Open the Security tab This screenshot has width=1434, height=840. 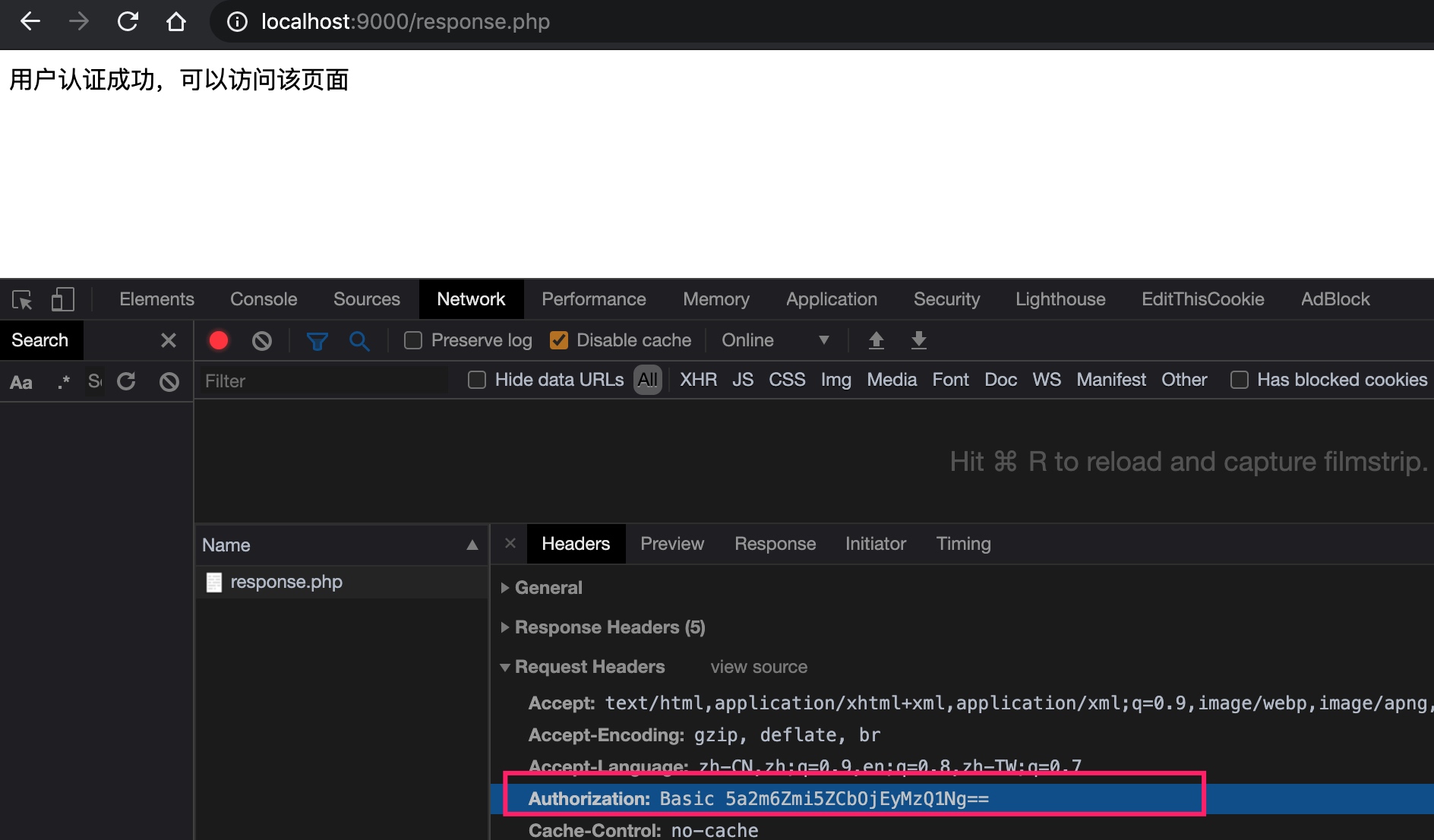click(946, 299)
